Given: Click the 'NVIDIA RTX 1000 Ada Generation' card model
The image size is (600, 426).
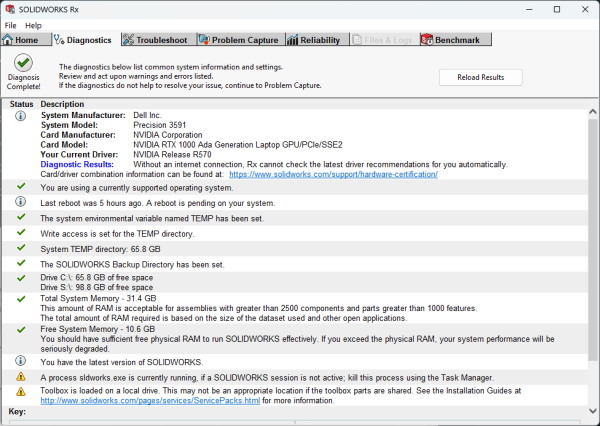Looking at the screenshot, I should click(238, 145).
